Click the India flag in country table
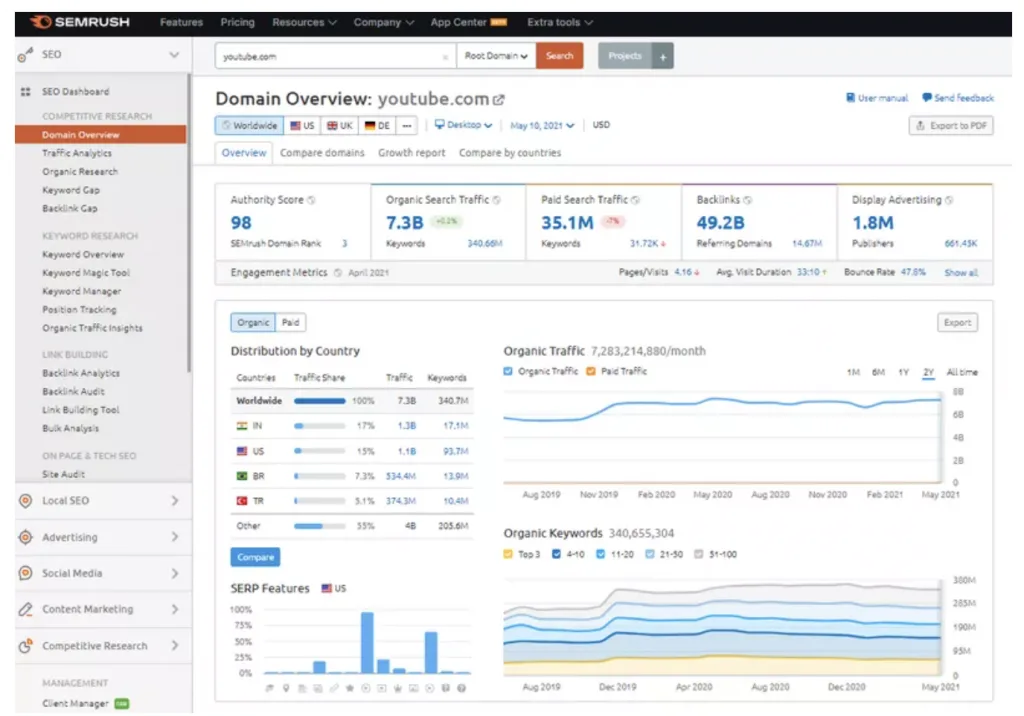Image resolution: width=1024 pixels, height=716 pixels. 242,426
